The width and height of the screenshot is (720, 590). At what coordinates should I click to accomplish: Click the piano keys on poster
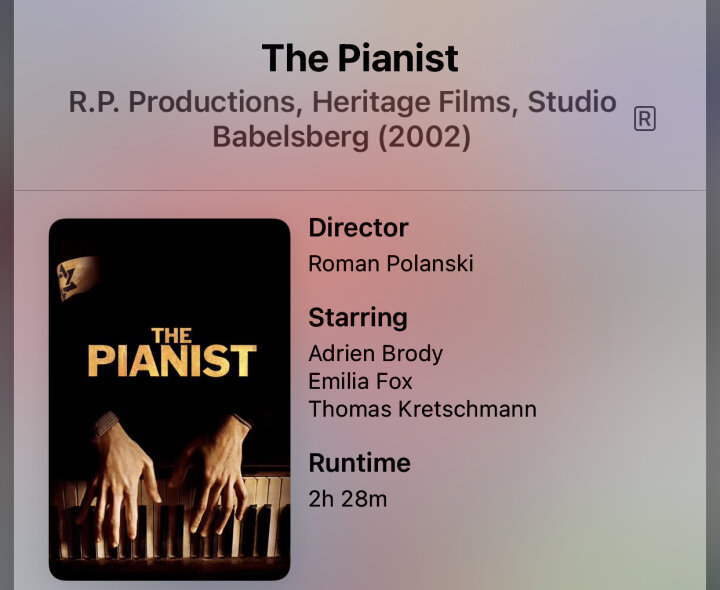point(170,519)
